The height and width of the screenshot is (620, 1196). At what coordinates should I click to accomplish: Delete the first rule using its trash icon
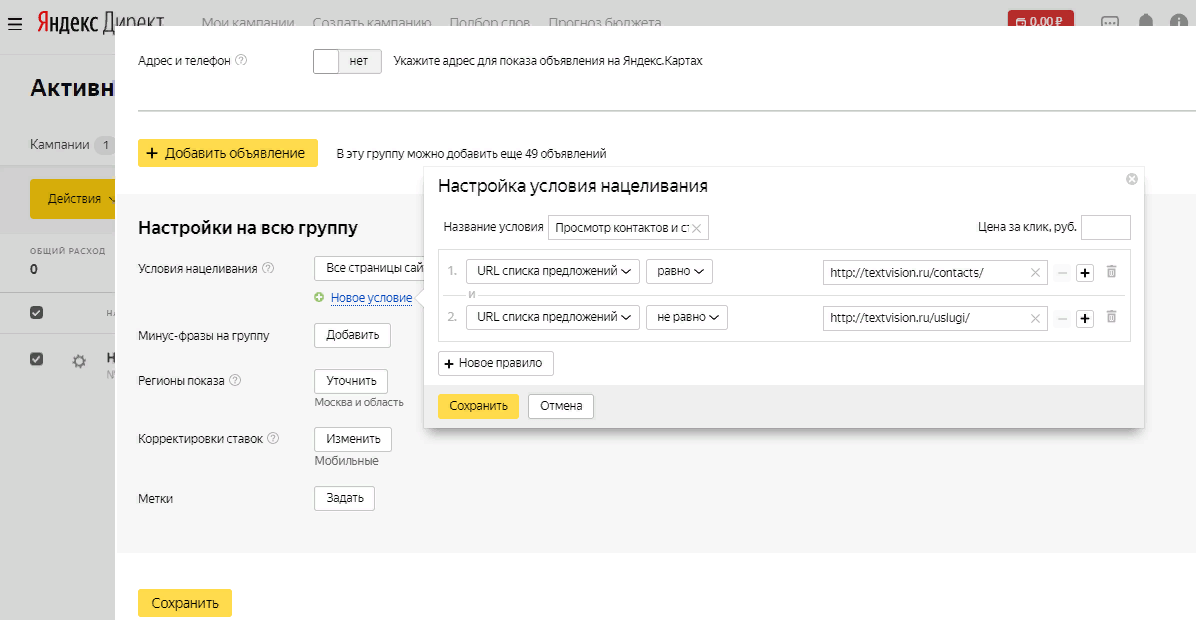[1111, 271]
